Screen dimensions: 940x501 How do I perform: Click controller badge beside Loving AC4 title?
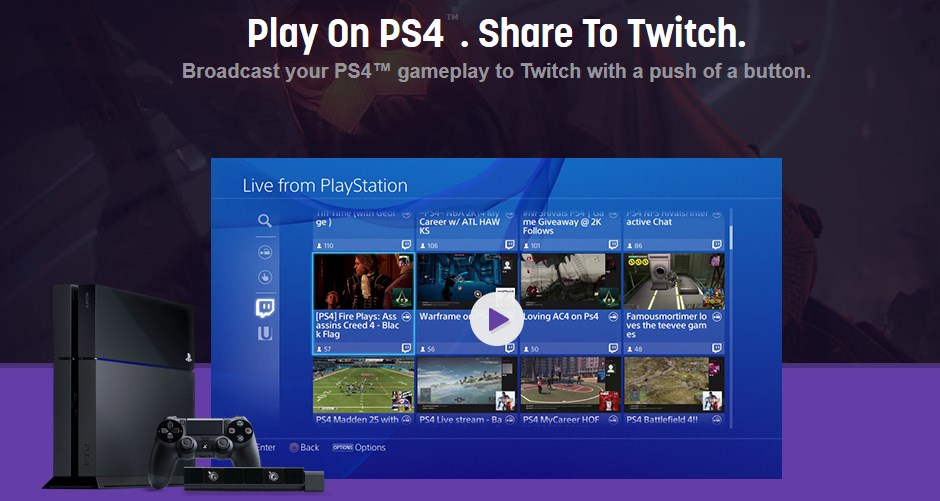(613, 316)
